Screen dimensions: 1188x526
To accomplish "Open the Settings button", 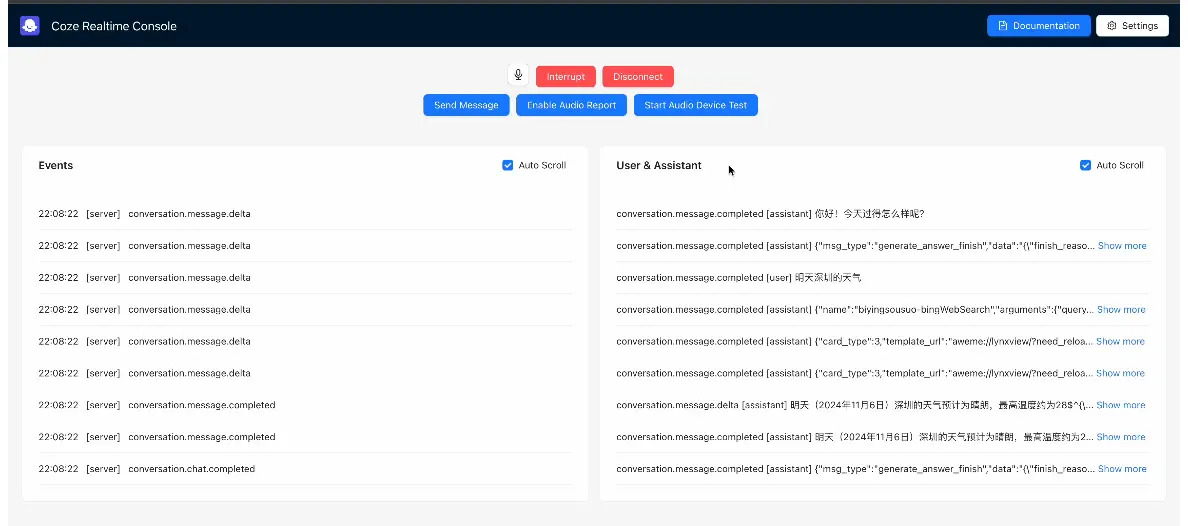I will (1132, 26).
